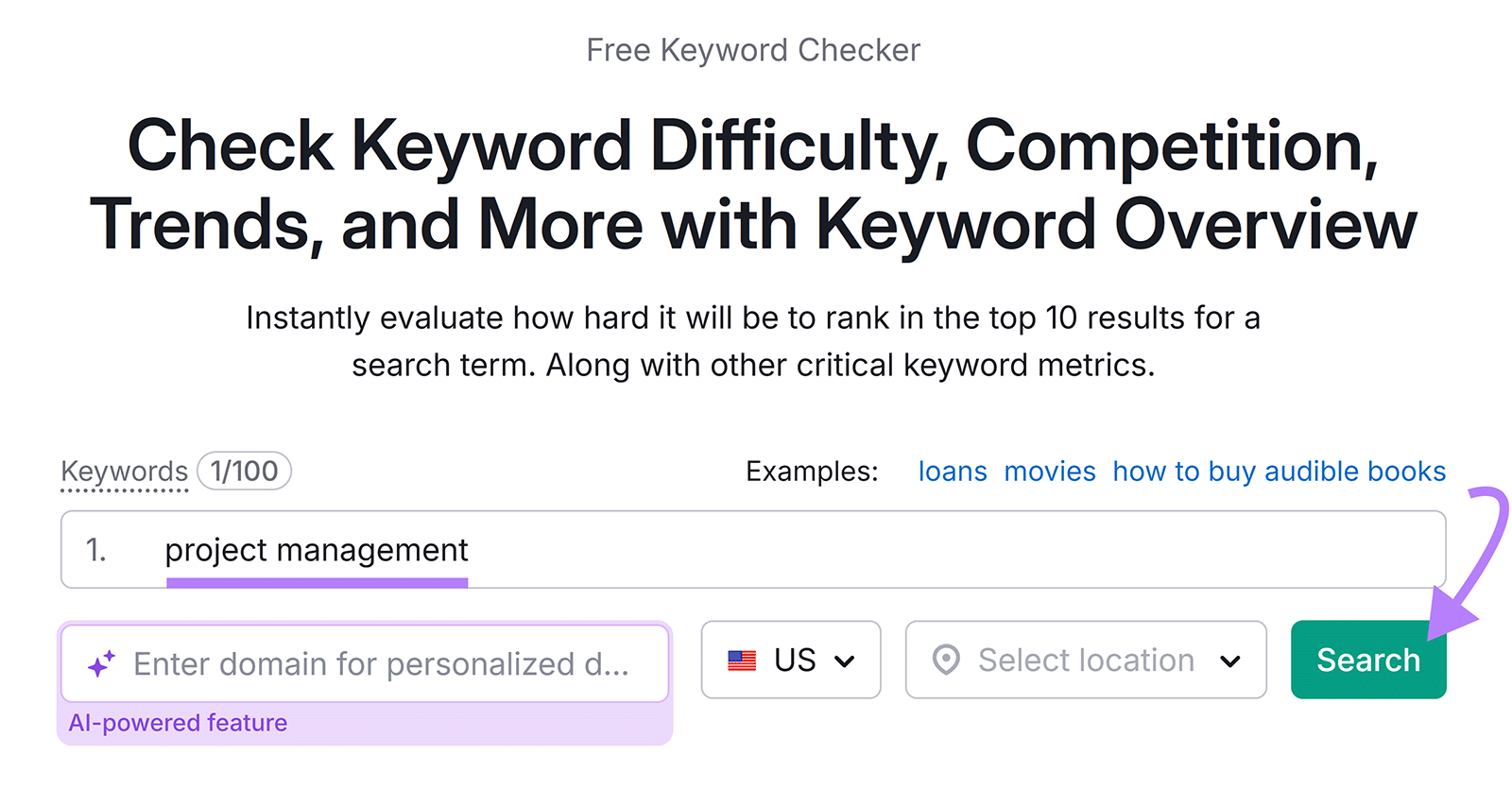Click row number 1 beside the keyword

[96, 549]
